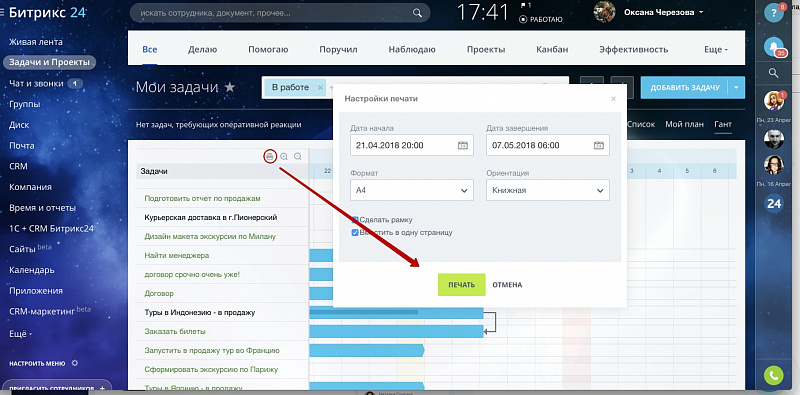Open Календарь in sidebar

click(32, 270)
